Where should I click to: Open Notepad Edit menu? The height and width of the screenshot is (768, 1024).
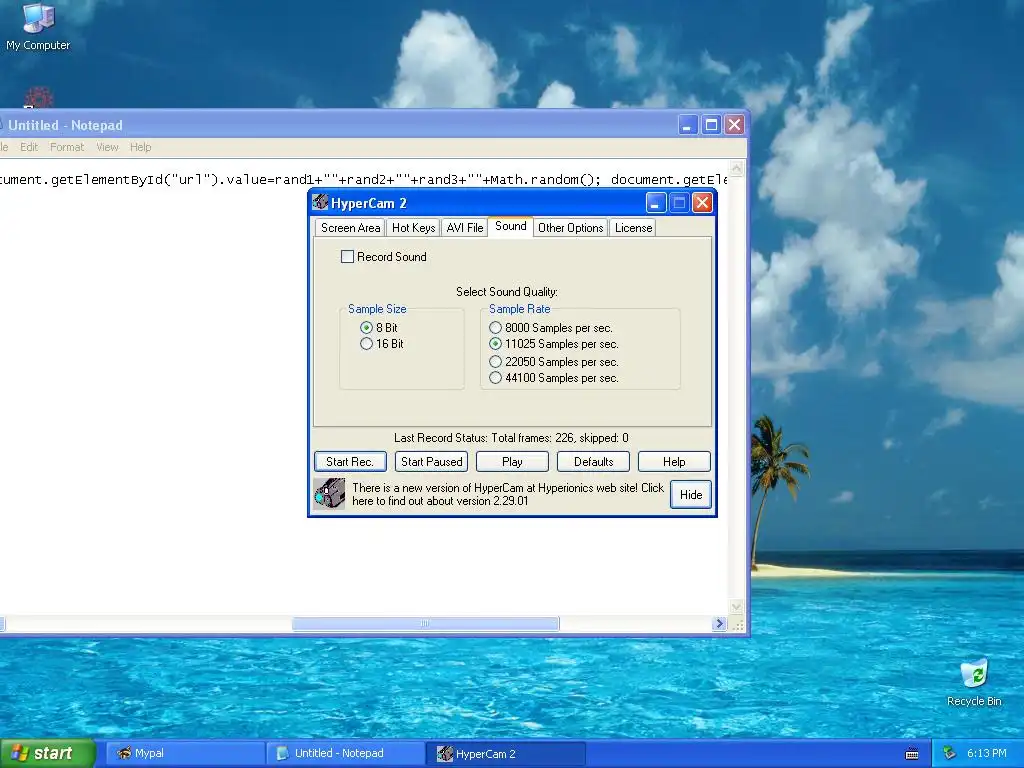[x=29, y=147]
